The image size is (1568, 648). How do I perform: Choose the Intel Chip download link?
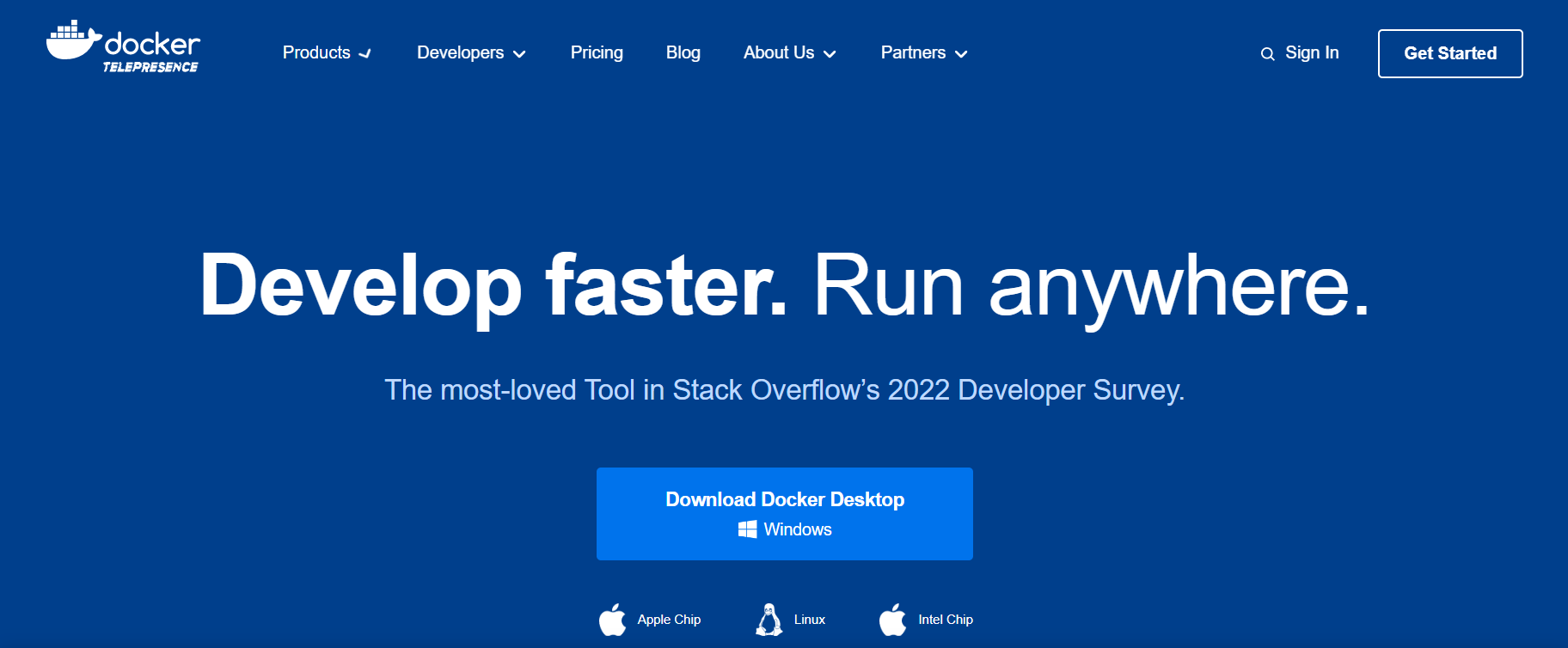pyautogui.click(x=926, y=620)
